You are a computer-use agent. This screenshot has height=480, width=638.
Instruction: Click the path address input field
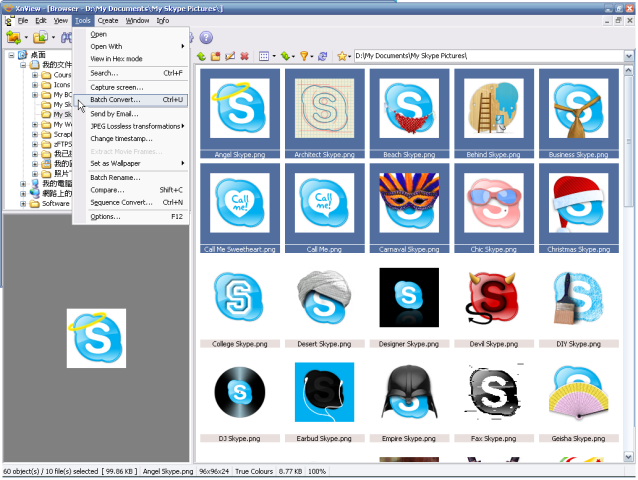click(x=489, y=56)
